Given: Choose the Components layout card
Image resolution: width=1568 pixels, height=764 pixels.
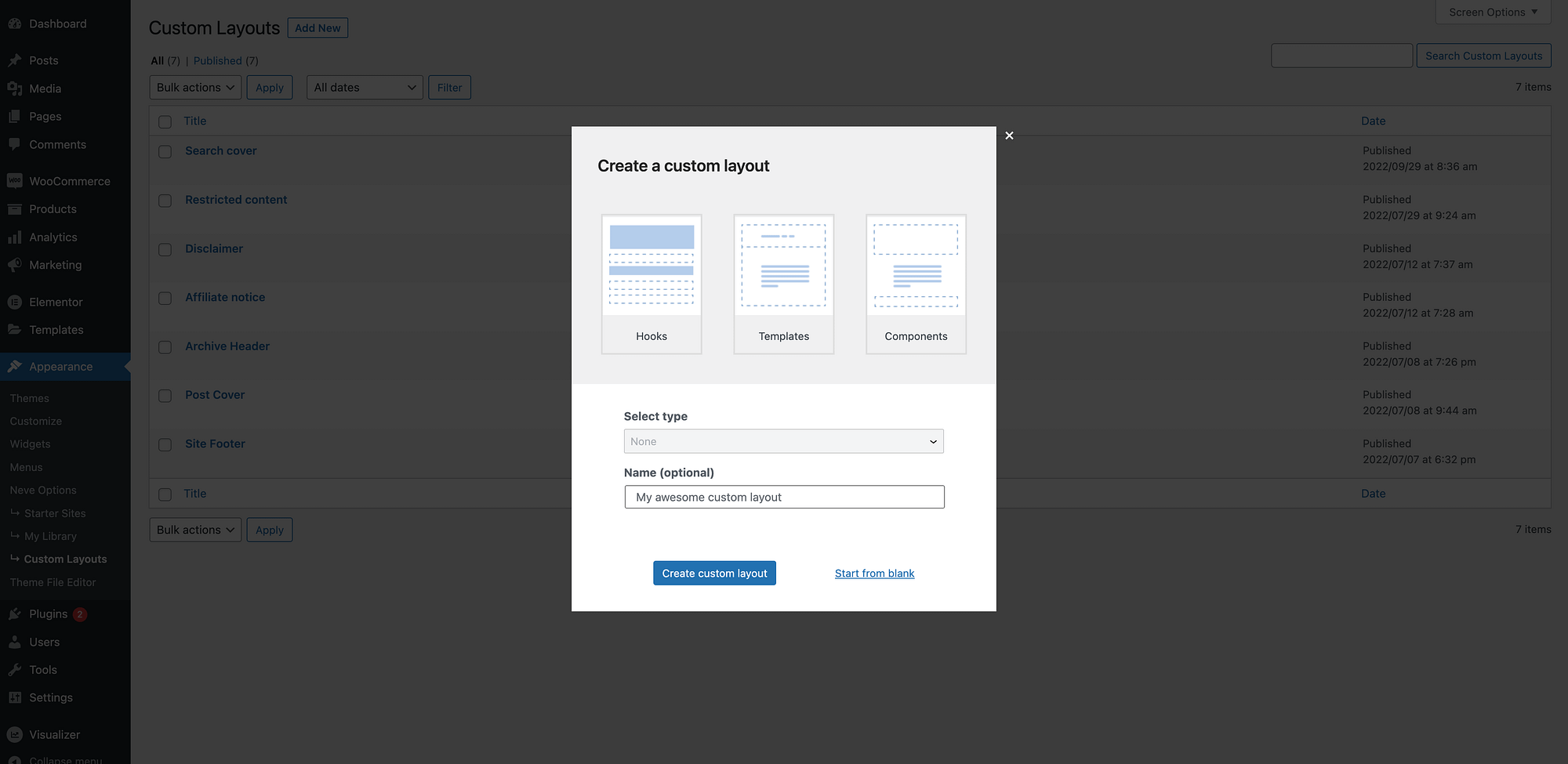Looking at the screenshot, I should pos(916,284).
